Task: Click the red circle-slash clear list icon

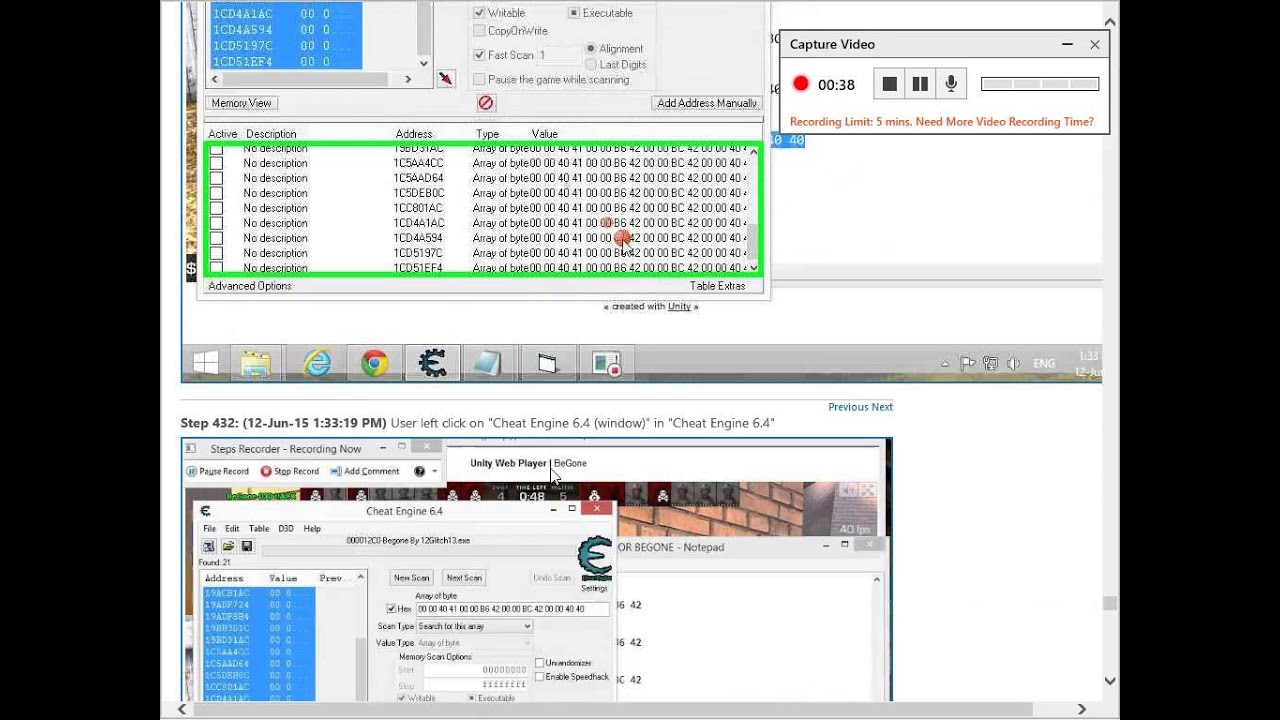Action: [486, 103]
